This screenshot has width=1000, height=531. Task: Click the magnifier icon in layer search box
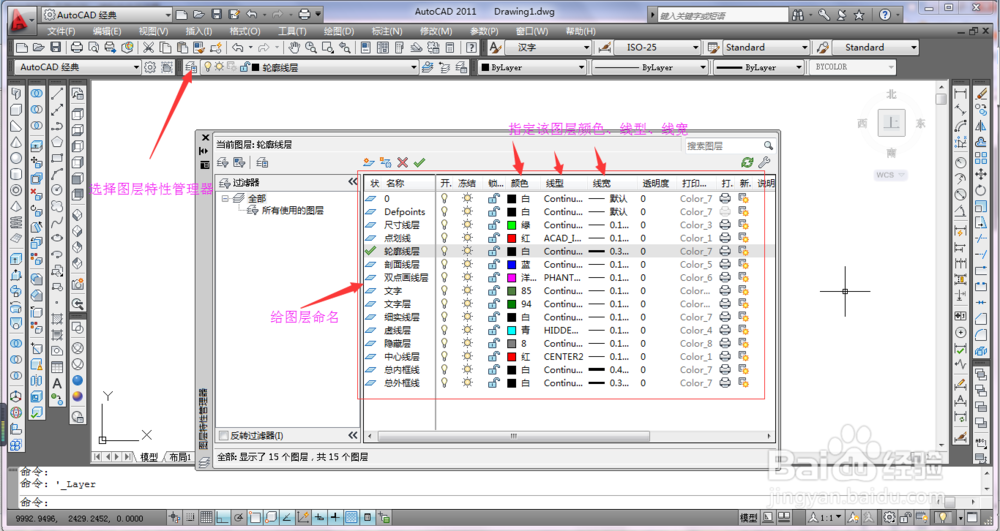click(768, 146)
